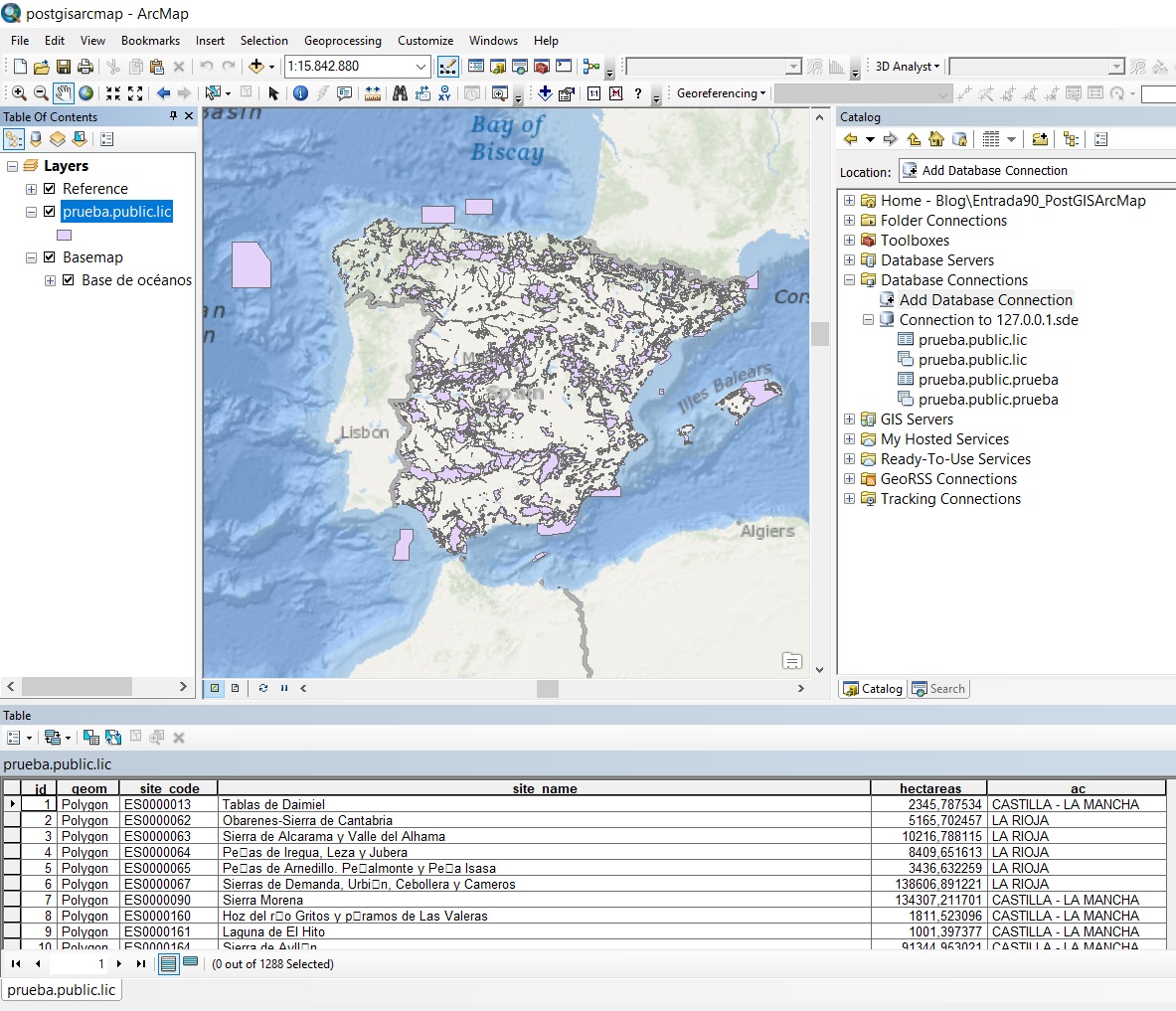Select Add Database Connection tree item
The height and width of the screenshot is (1011, 1176).
(985, 300)
